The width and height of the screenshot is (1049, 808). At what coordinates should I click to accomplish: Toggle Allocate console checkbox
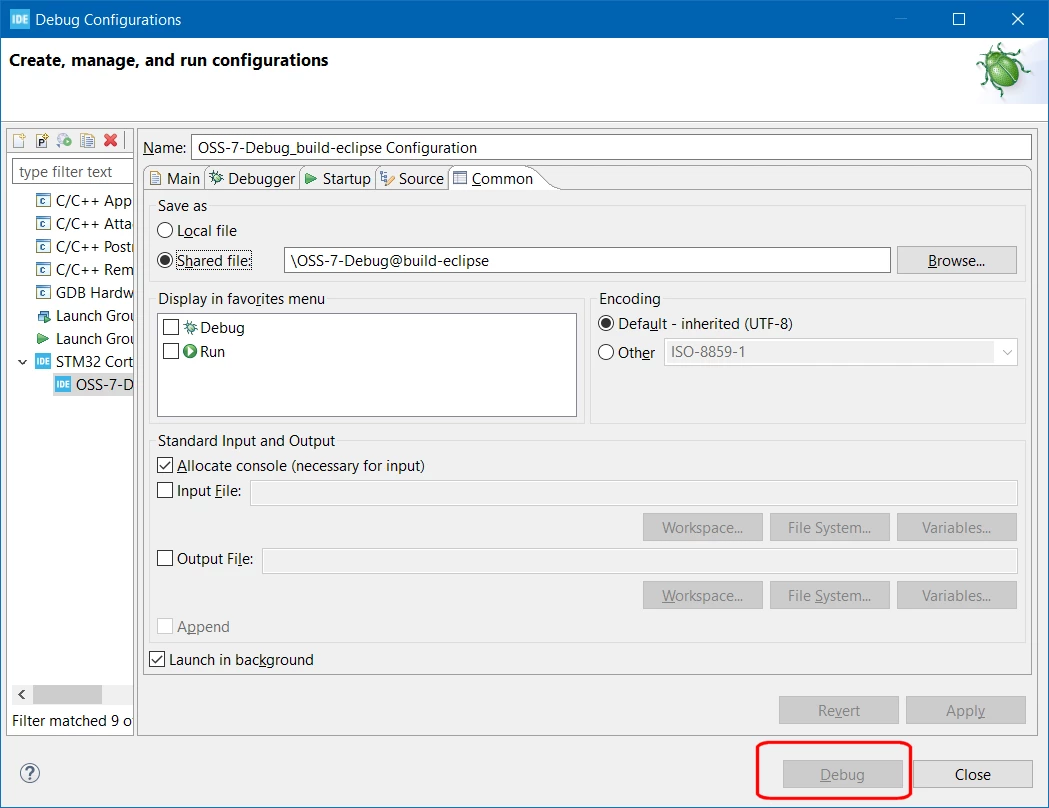pos(165,466)
